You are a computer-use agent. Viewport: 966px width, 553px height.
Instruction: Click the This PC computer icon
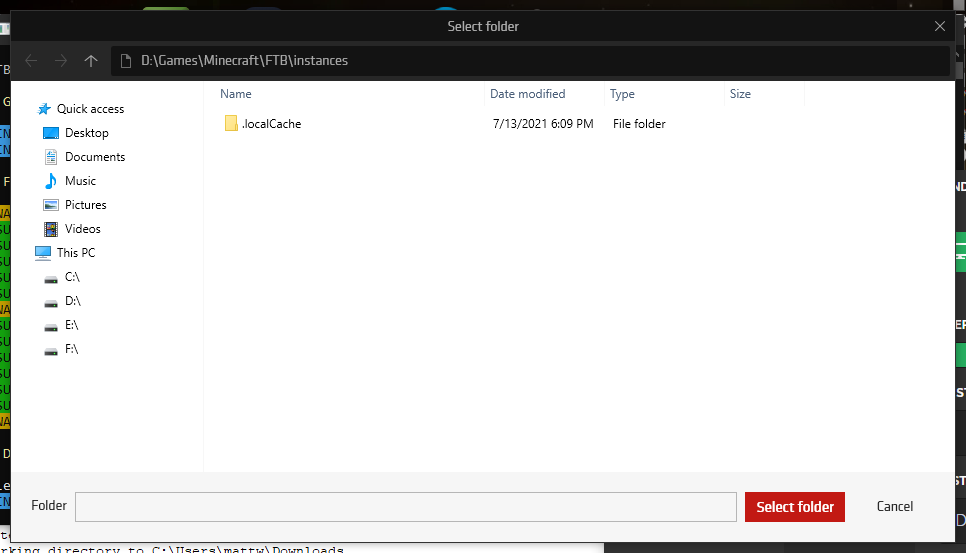(x=43, y=253)
